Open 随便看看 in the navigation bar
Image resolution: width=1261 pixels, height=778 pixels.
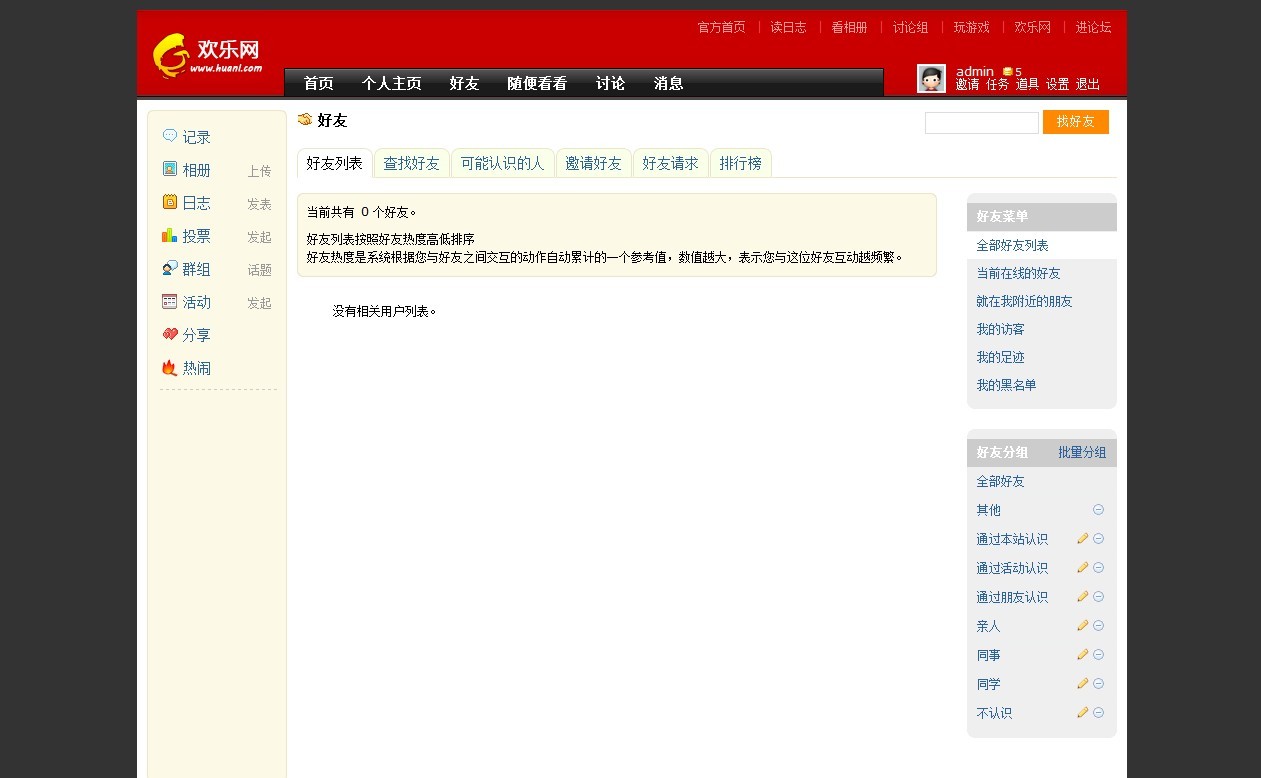click(537, 83)
